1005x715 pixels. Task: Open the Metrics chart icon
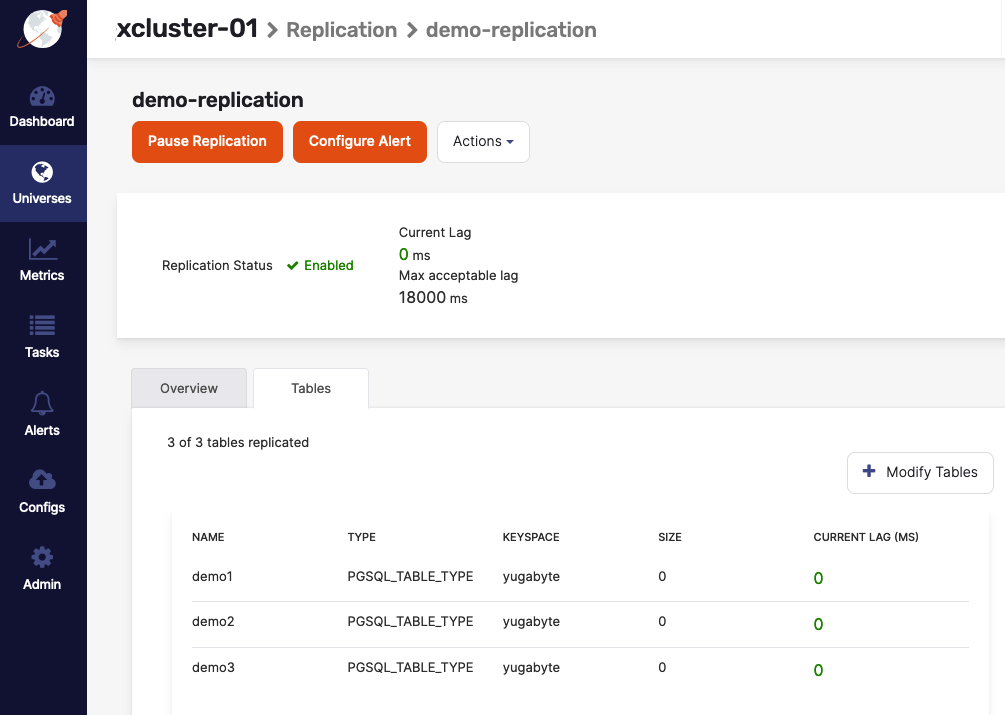pyautogui.click(x=42, y=249)
